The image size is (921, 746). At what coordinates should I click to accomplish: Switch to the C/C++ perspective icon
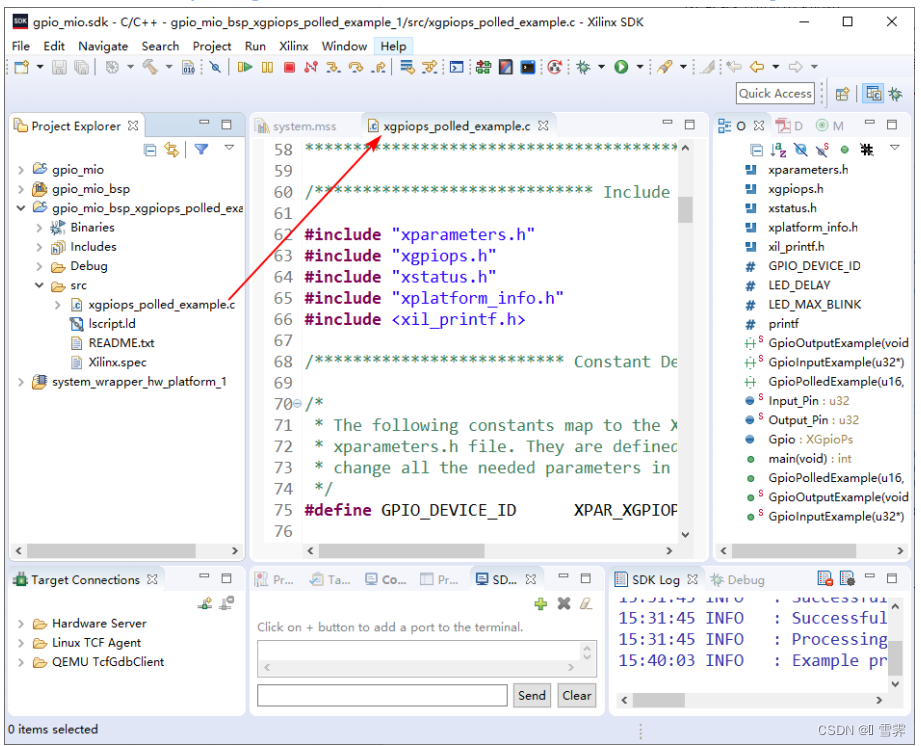(873, 94)
